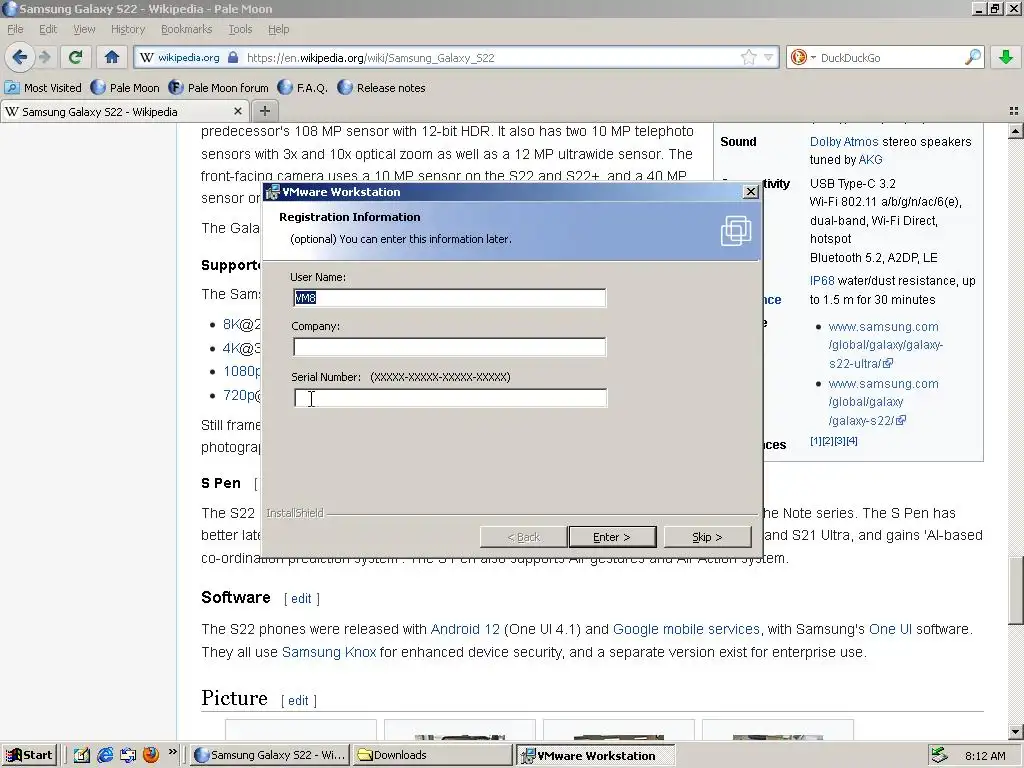Open the Windows Start menu
This screenshot has width=1024, height=768.
[x=29, y=755]
